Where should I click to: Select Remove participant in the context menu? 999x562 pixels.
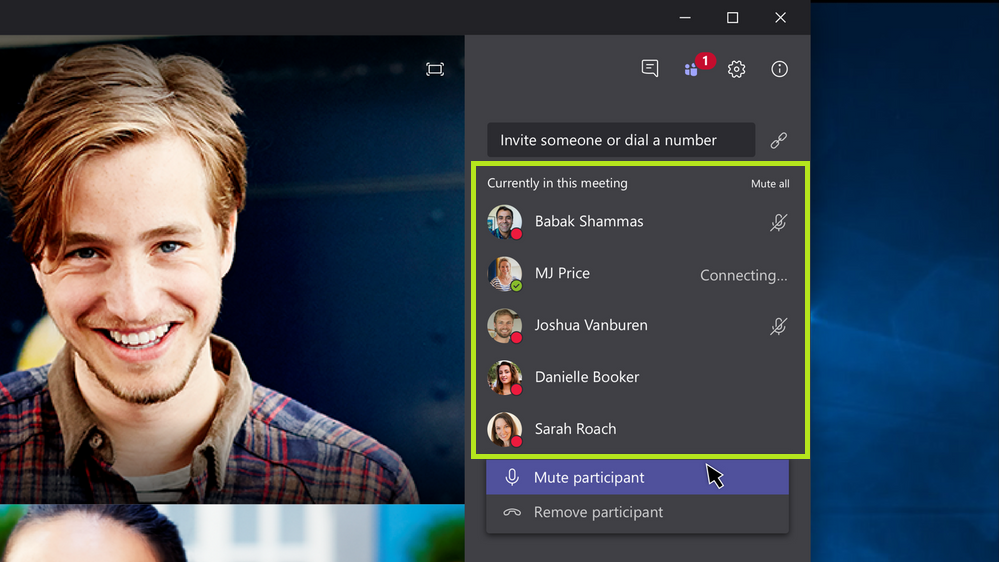[637, 512]
